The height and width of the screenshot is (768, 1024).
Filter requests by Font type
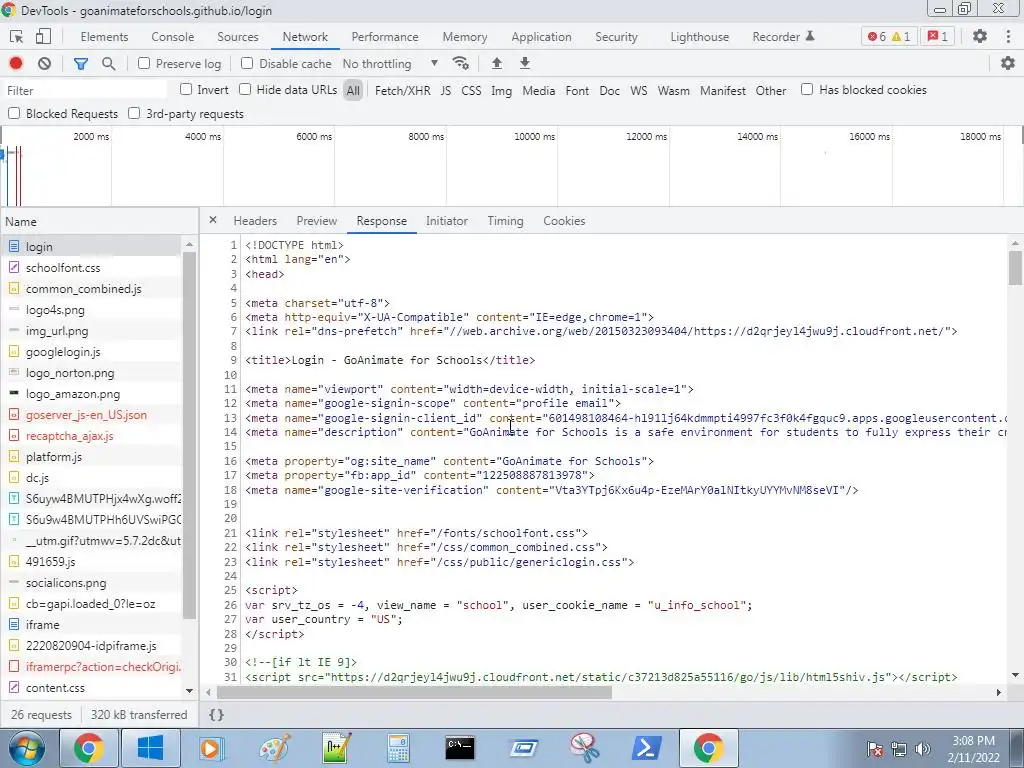click(577, 91)
